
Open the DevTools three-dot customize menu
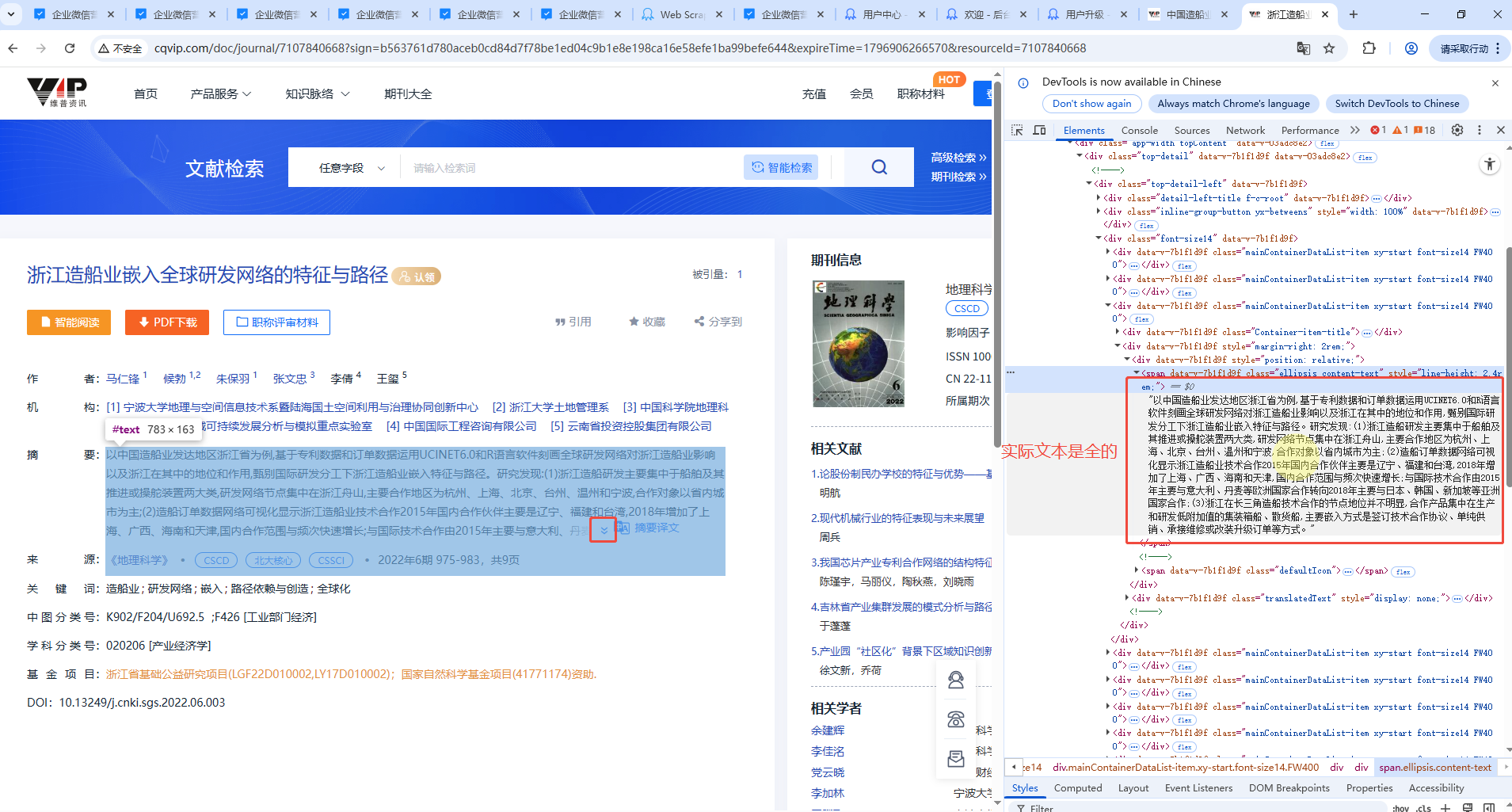[1479, 130]
